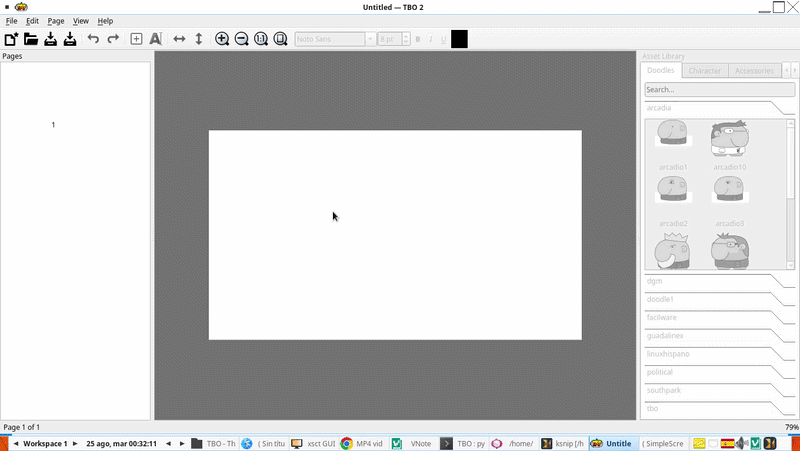
Task: Increase font size with the up stepper
Action: [x=406, y=36]
